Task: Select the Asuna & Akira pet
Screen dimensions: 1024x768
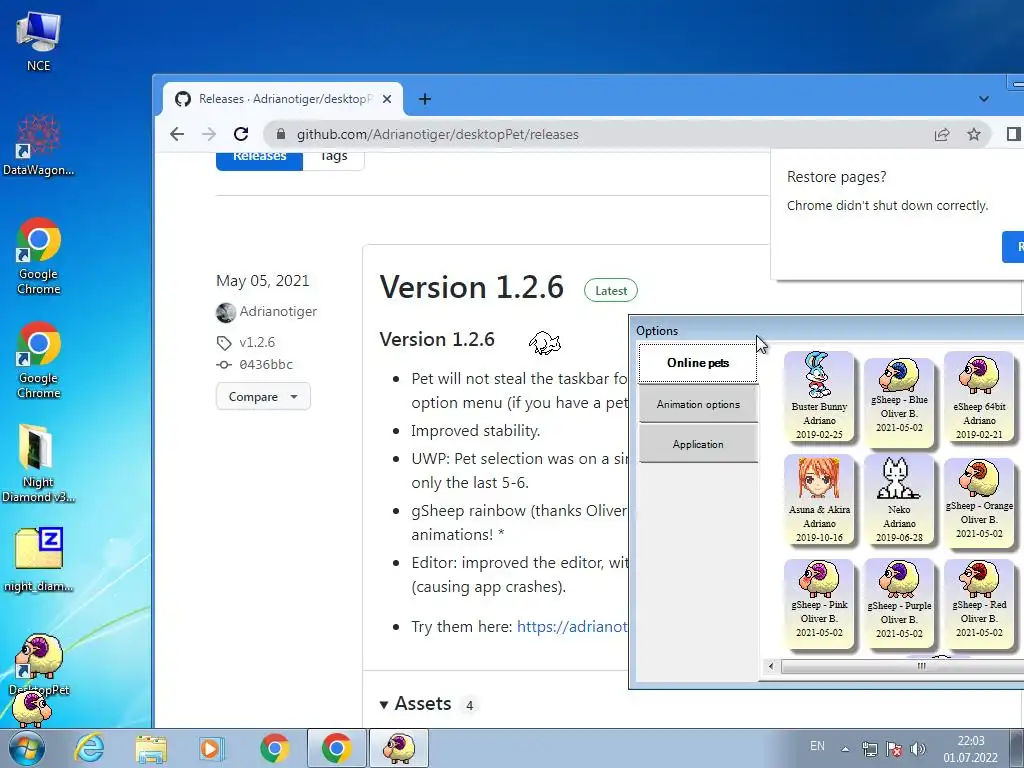Action: [x=819, y=500]
